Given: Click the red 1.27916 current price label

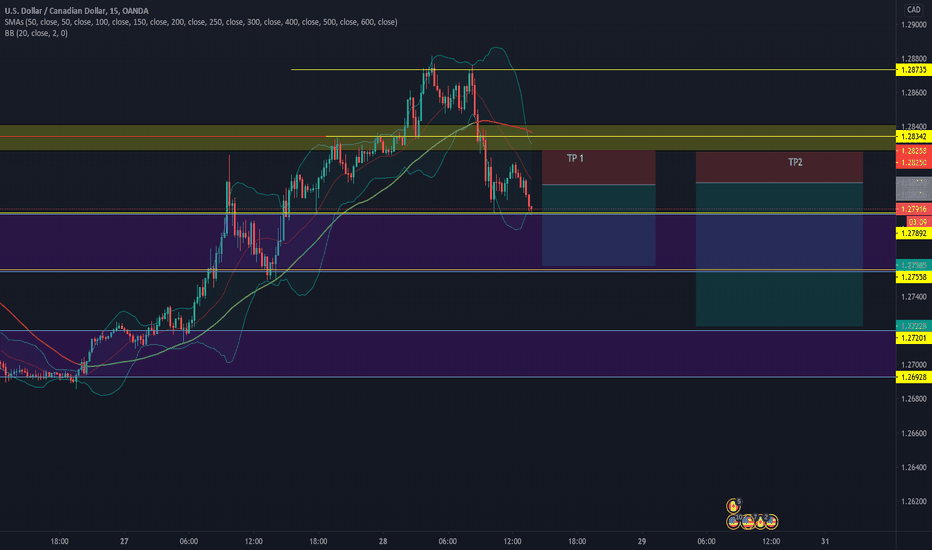Looking at the screenshot, I should [913, 209].
